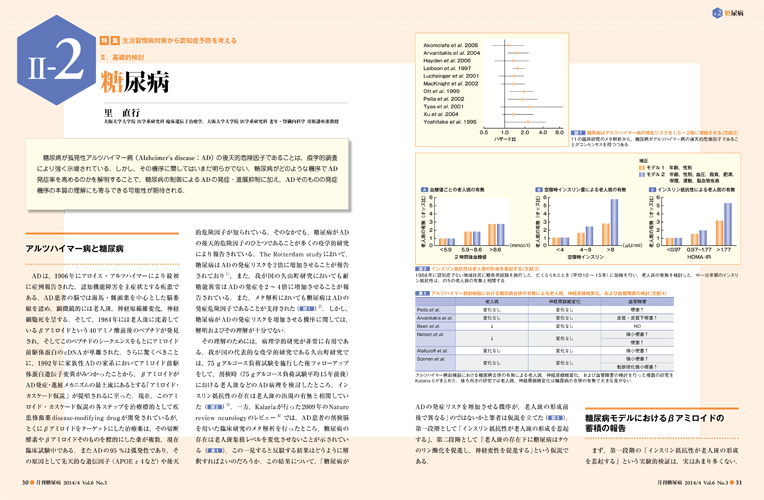The width and height of the screenshot is (764, 500).
Task: Click the Tyas et al. 2001 label
Action: 443,106
